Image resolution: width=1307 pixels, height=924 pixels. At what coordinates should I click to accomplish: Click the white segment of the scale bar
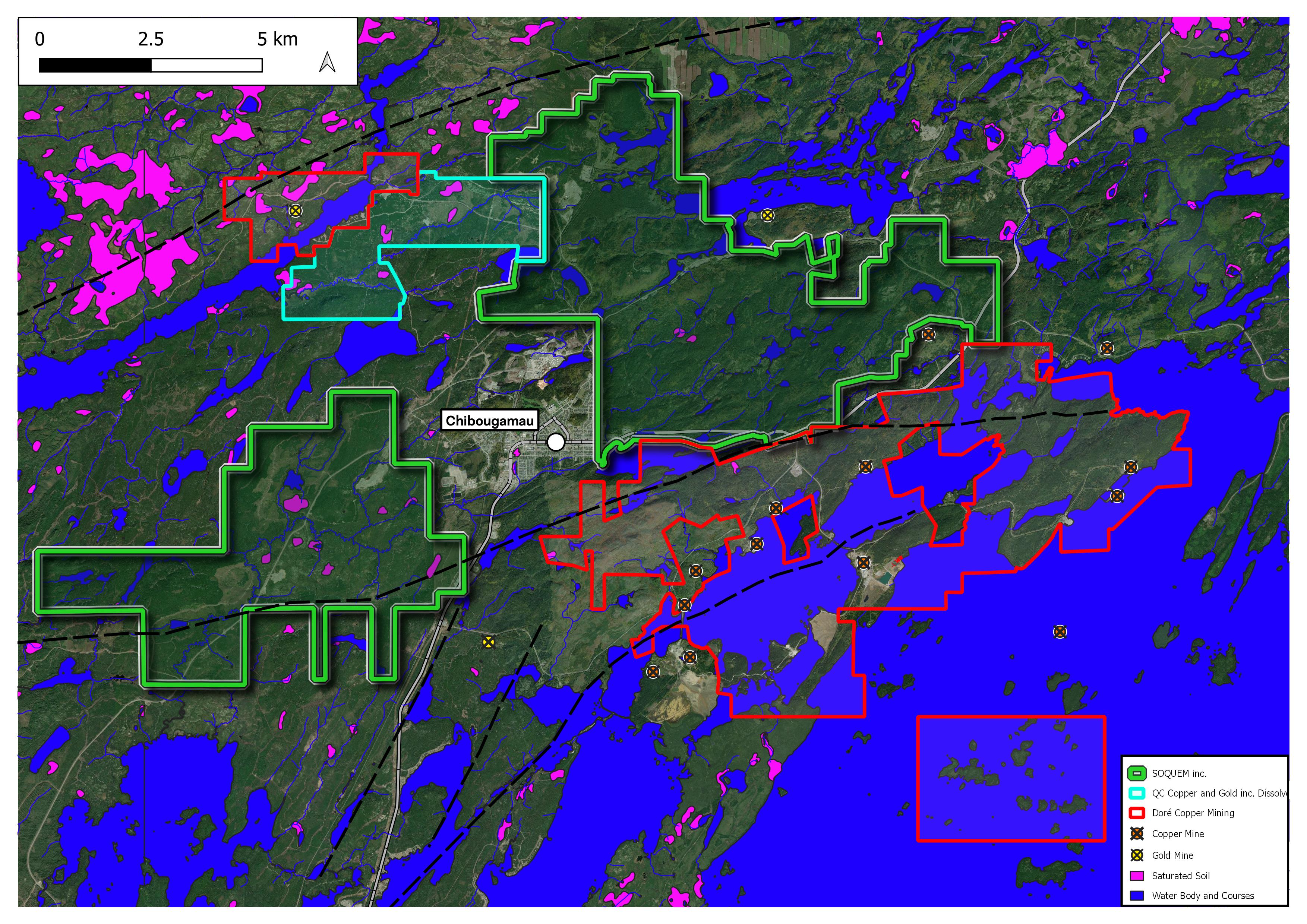pyautogui.click(x=206, y=66)
